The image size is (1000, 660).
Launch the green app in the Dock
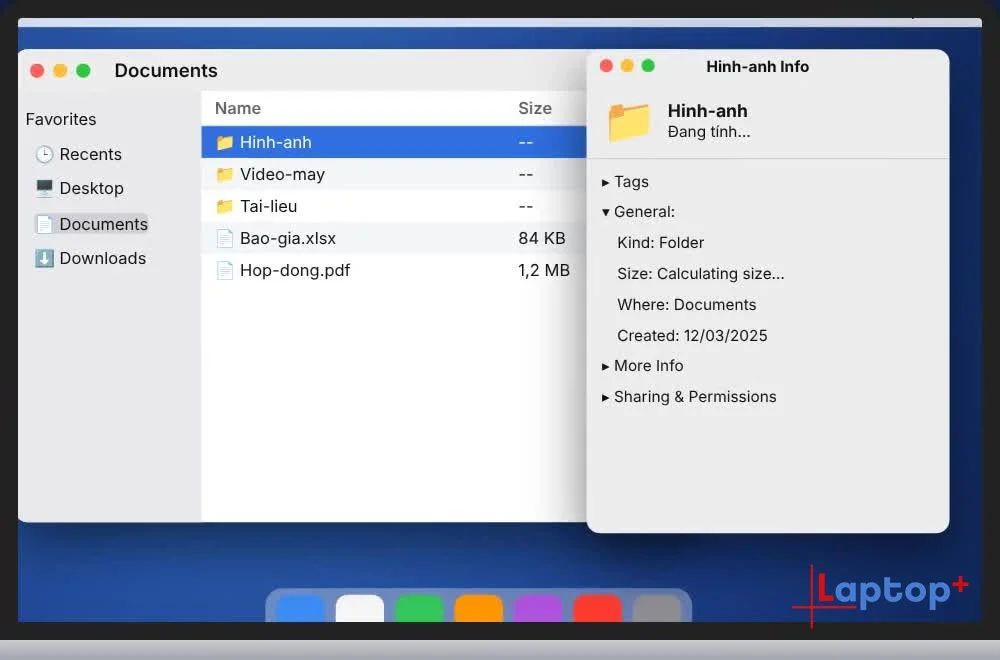coord(419,608)
